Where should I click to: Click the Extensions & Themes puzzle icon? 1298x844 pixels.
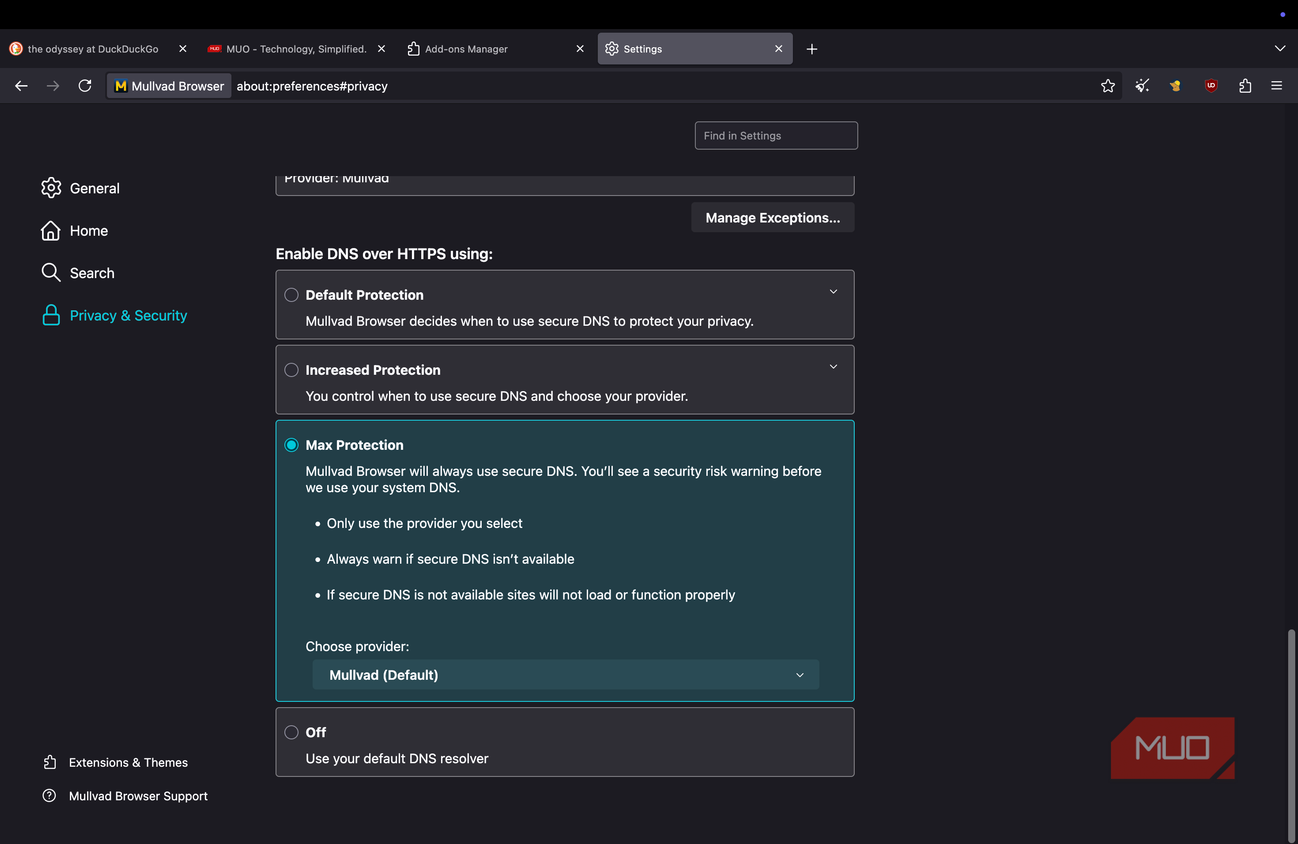tap(50, 762)
